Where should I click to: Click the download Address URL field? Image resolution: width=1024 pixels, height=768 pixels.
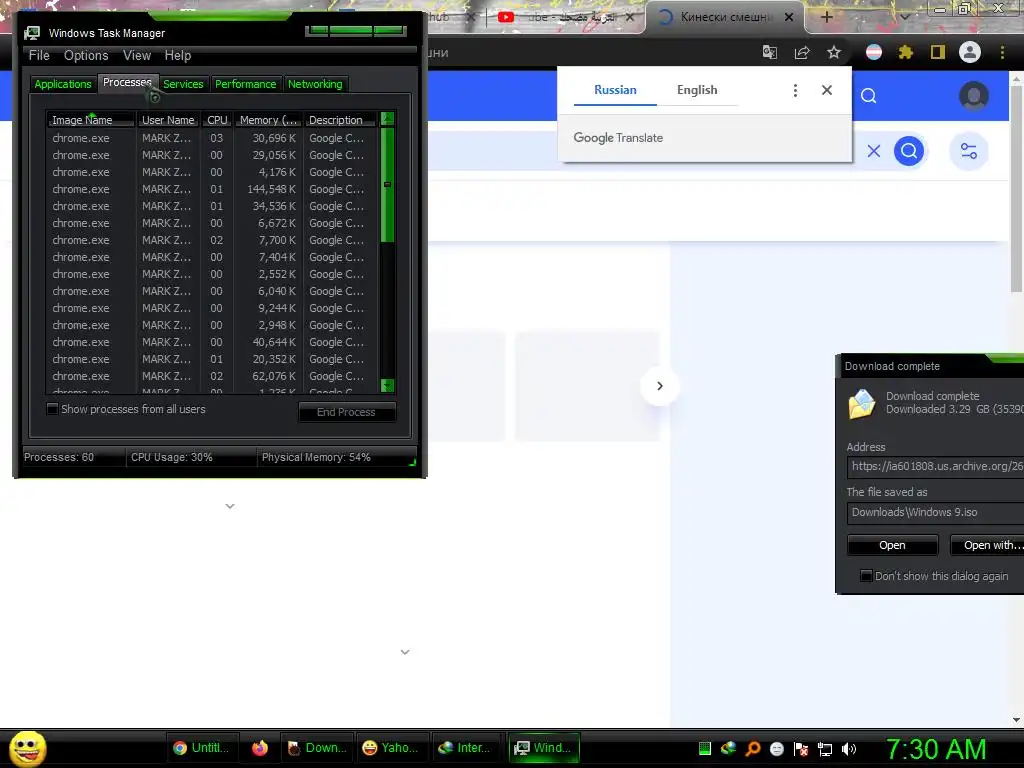point(936,466)
